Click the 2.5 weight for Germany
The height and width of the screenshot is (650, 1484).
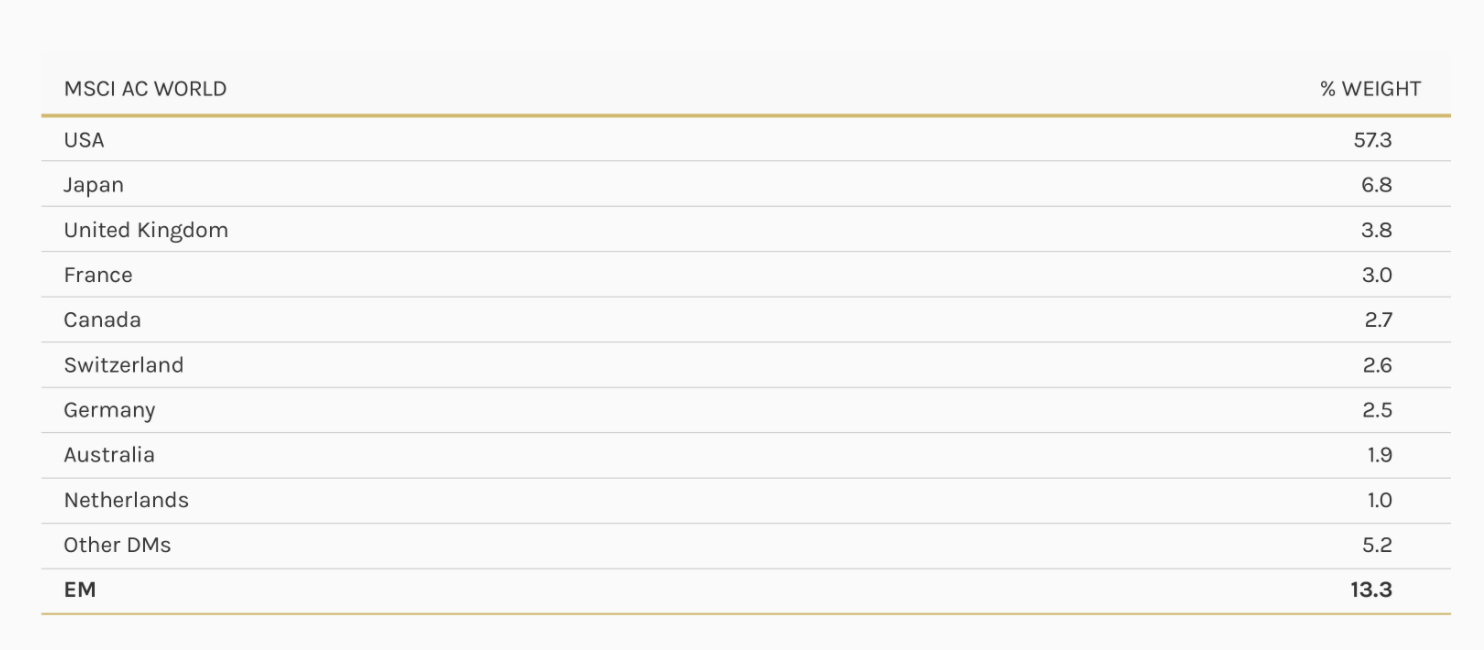pos(1378,410)
